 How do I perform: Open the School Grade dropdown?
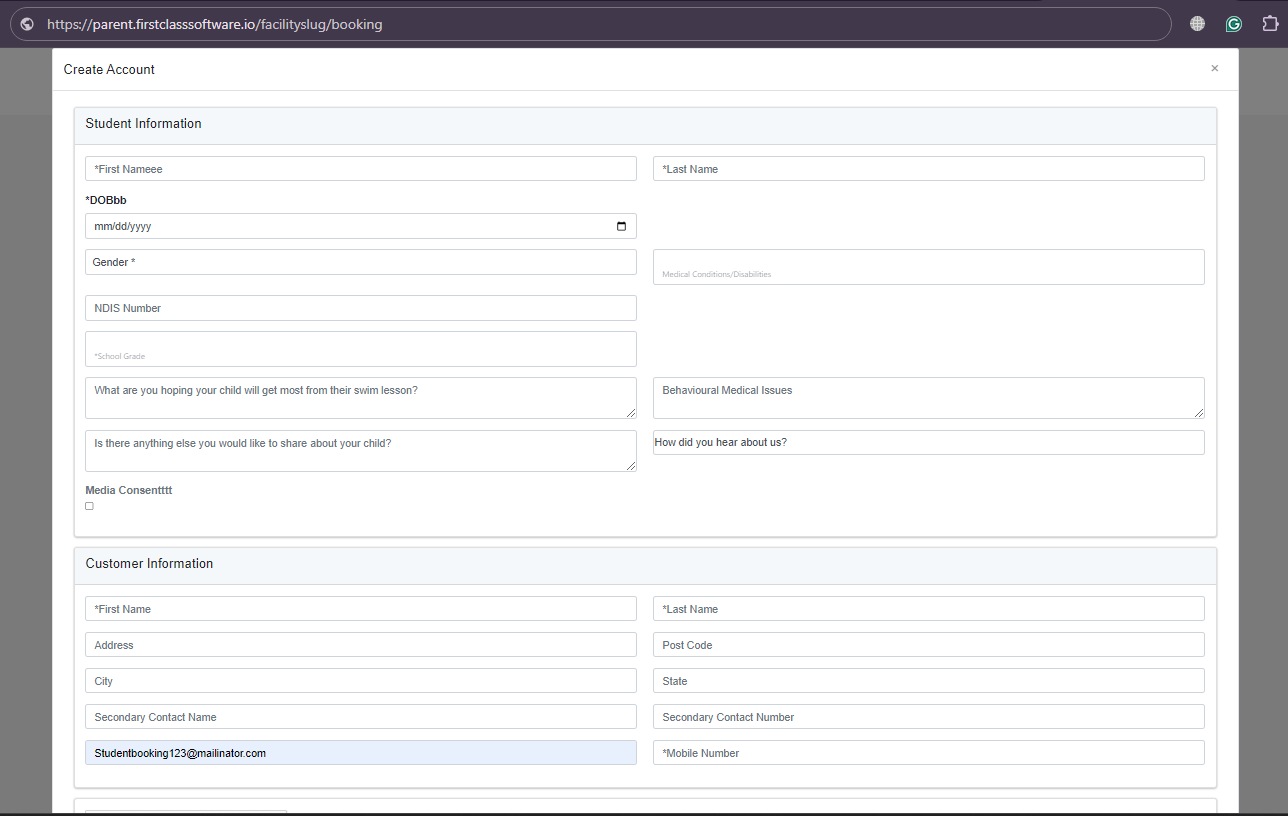(x=361, y=349)
